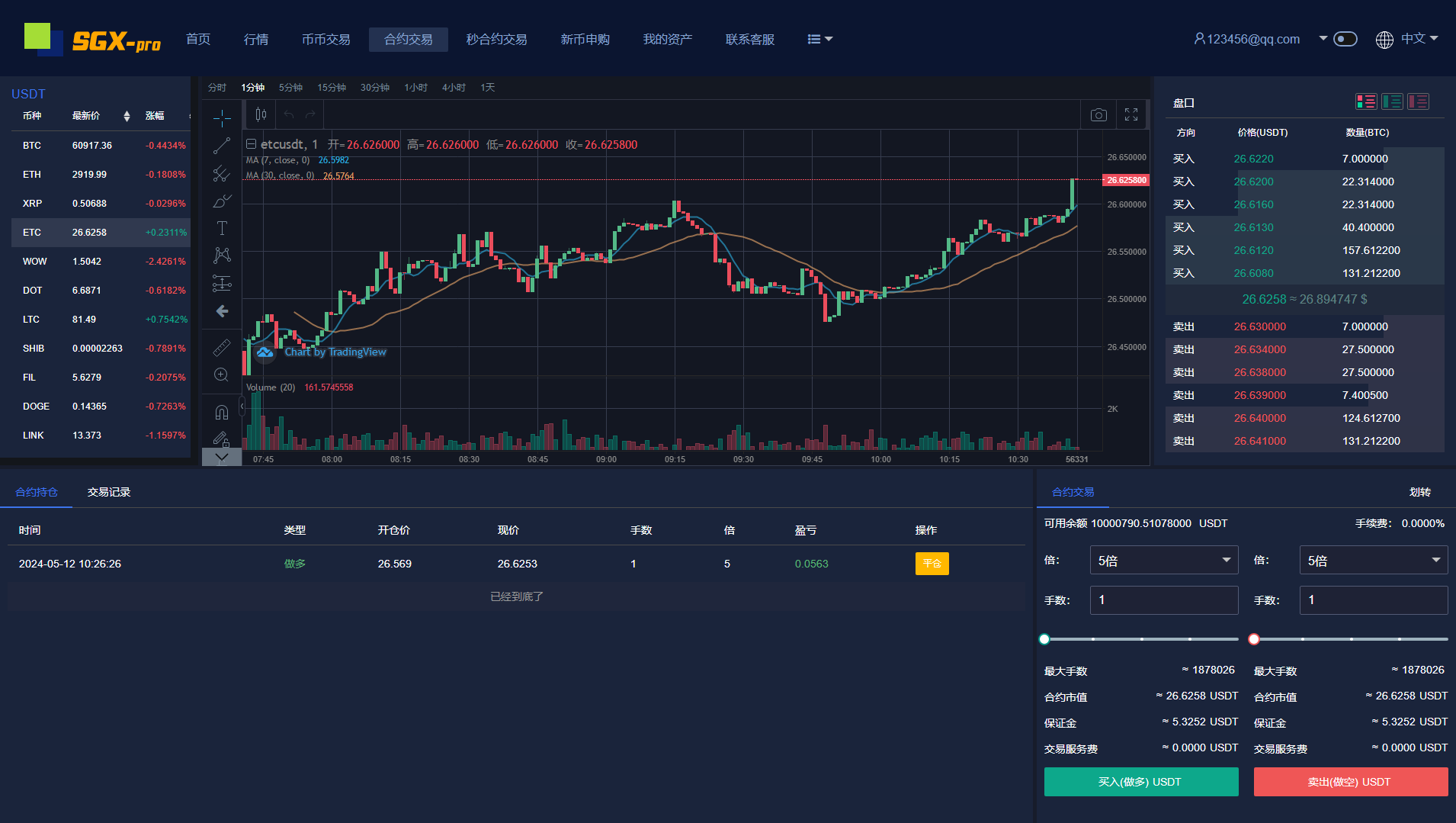Select the 分时 chart view
The image size is (1456, 823).
[x=217, y=88]
